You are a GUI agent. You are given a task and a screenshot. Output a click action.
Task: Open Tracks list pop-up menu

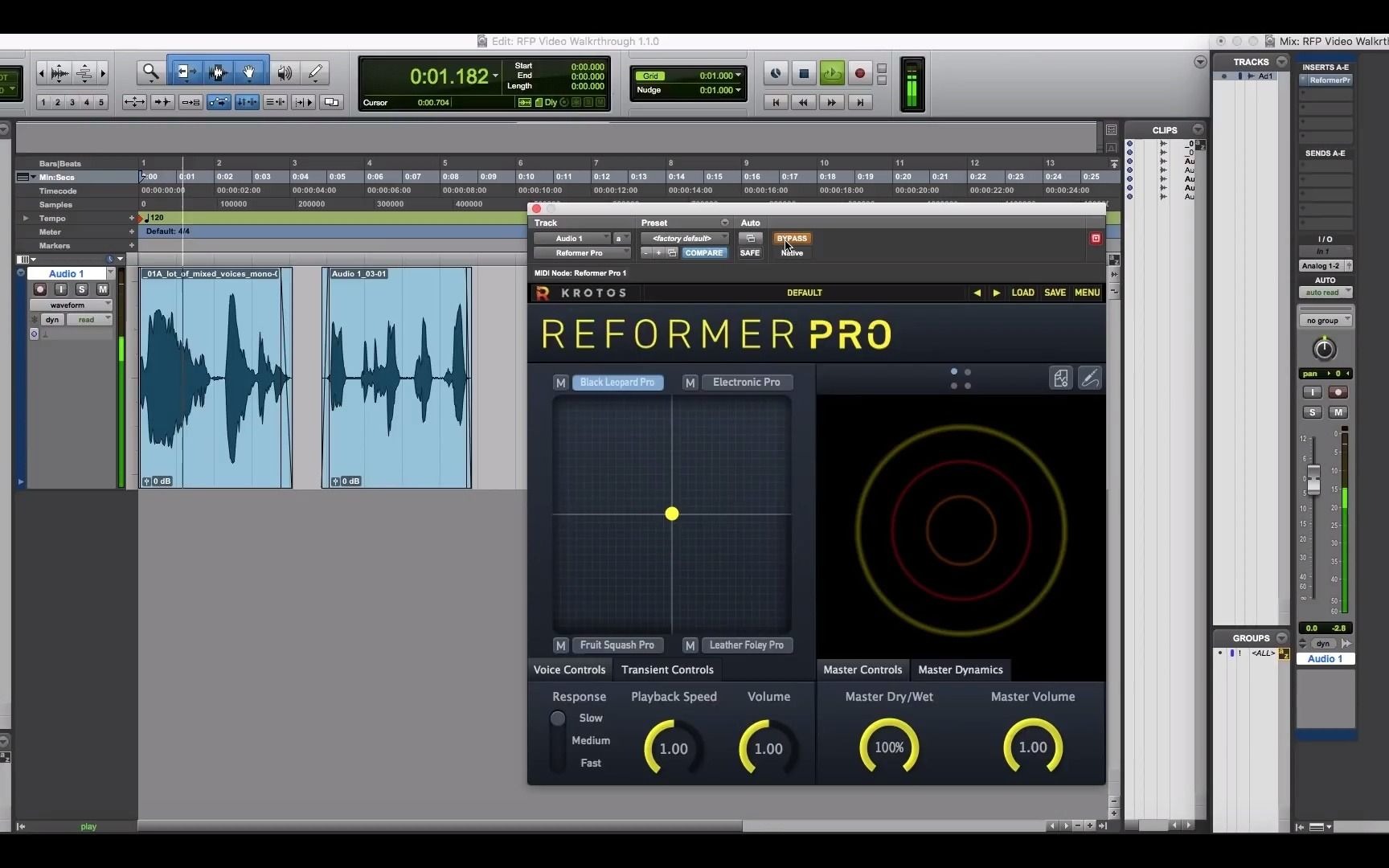click(x=1281, y=62)
